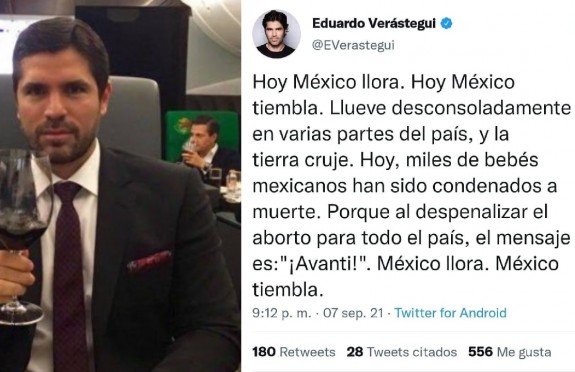Open the airplane cabin photo on left

point(120,186)
